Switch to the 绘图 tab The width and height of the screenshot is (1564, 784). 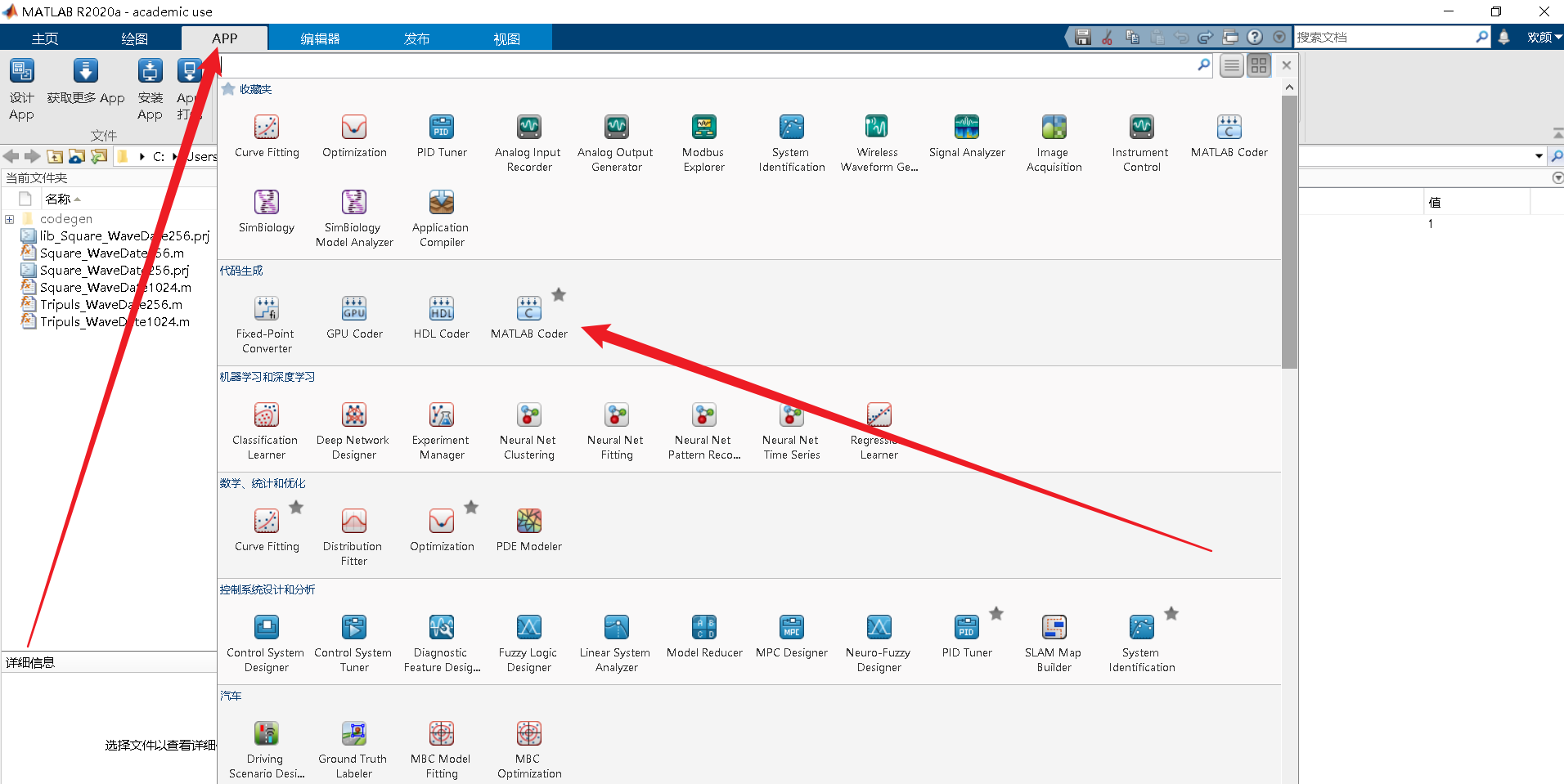(x=134, y=38)
